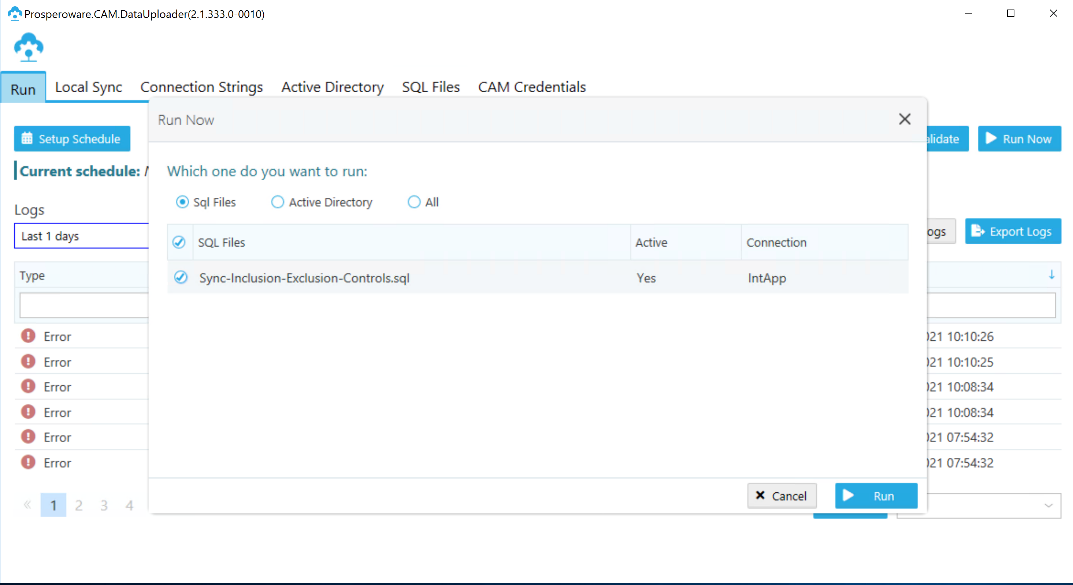The width and height of the screenshot is (1073, 585).
Task: Click the previous page double-chevron icon
Action: 27,505
